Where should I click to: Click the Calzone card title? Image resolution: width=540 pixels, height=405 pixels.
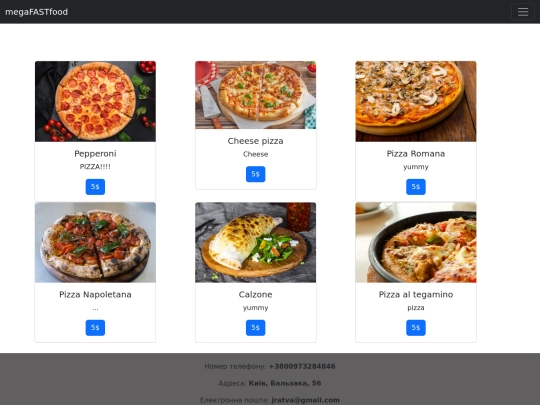coord(256,294)
